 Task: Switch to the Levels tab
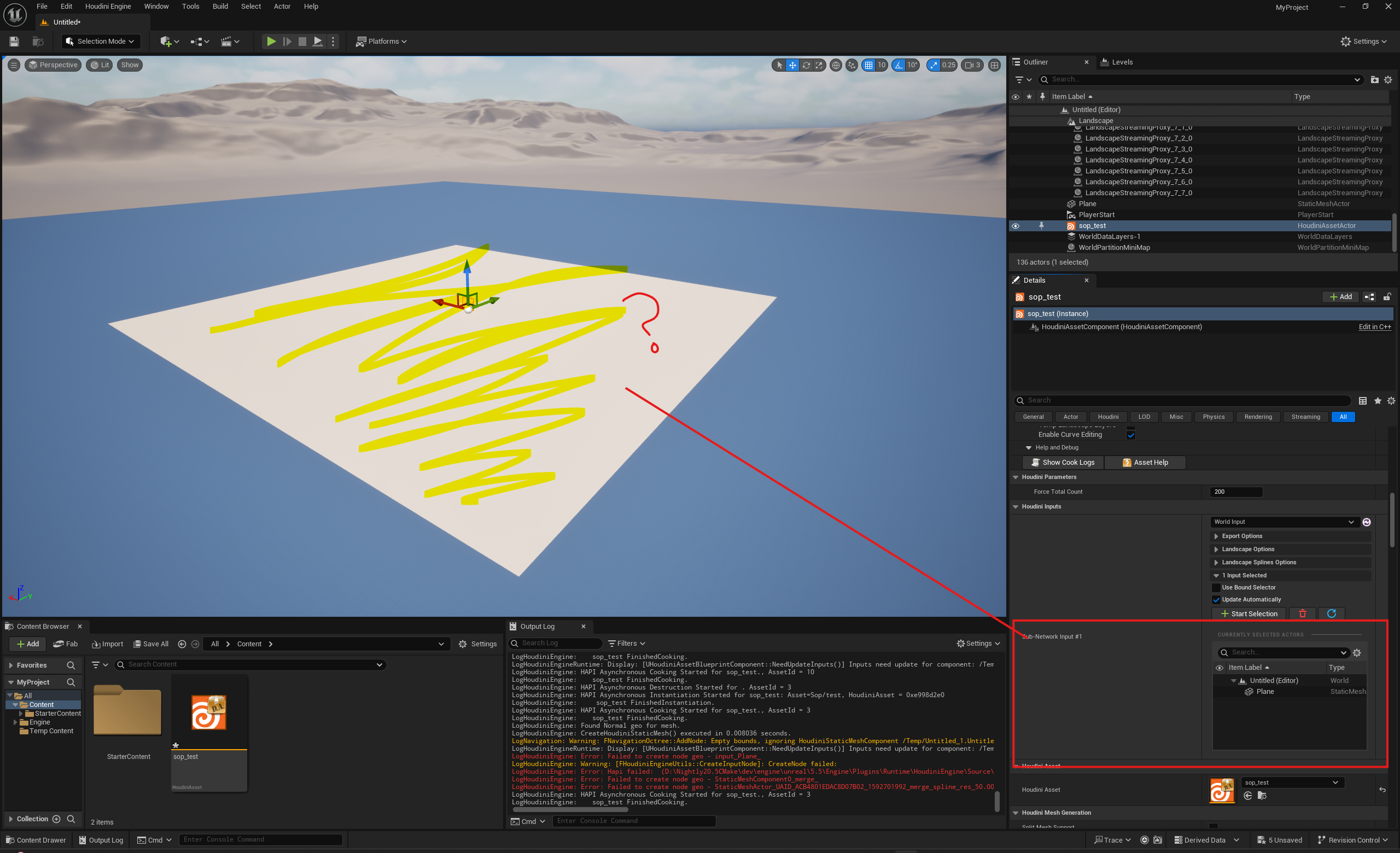pyautogui.click(x=1116, y=62)
